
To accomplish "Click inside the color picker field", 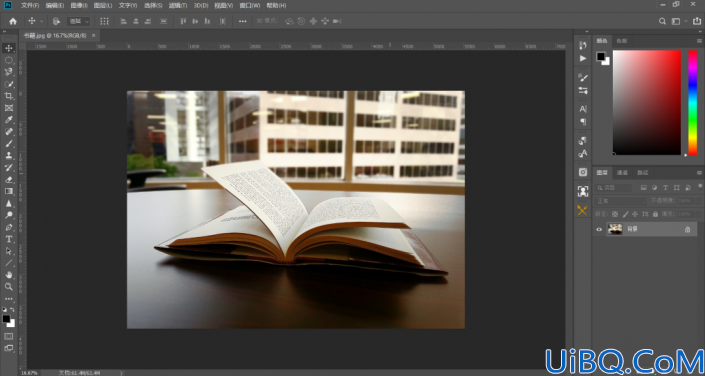I will (x=647, y=103).
